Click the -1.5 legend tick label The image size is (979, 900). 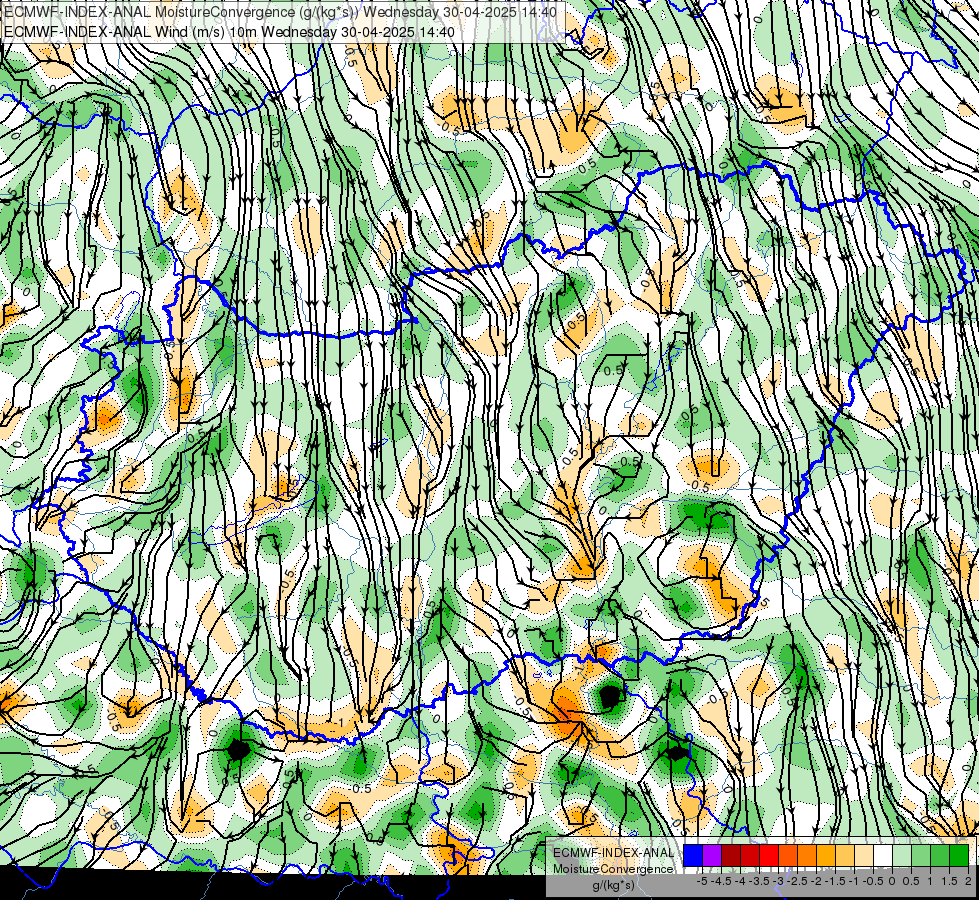(835, 881)
